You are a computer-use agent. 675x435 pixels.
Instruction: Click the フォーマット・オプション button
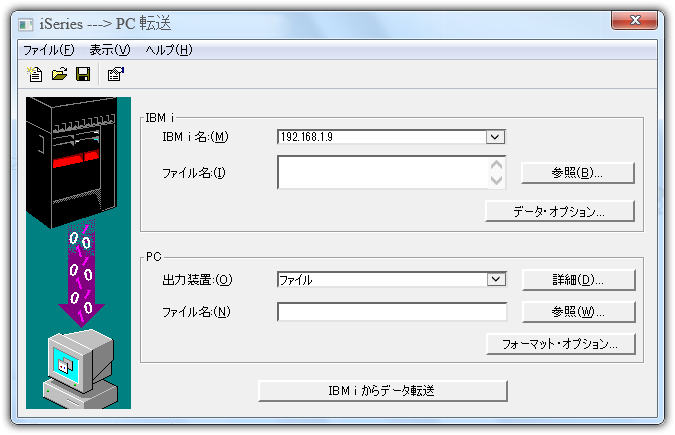click(559, 344)
